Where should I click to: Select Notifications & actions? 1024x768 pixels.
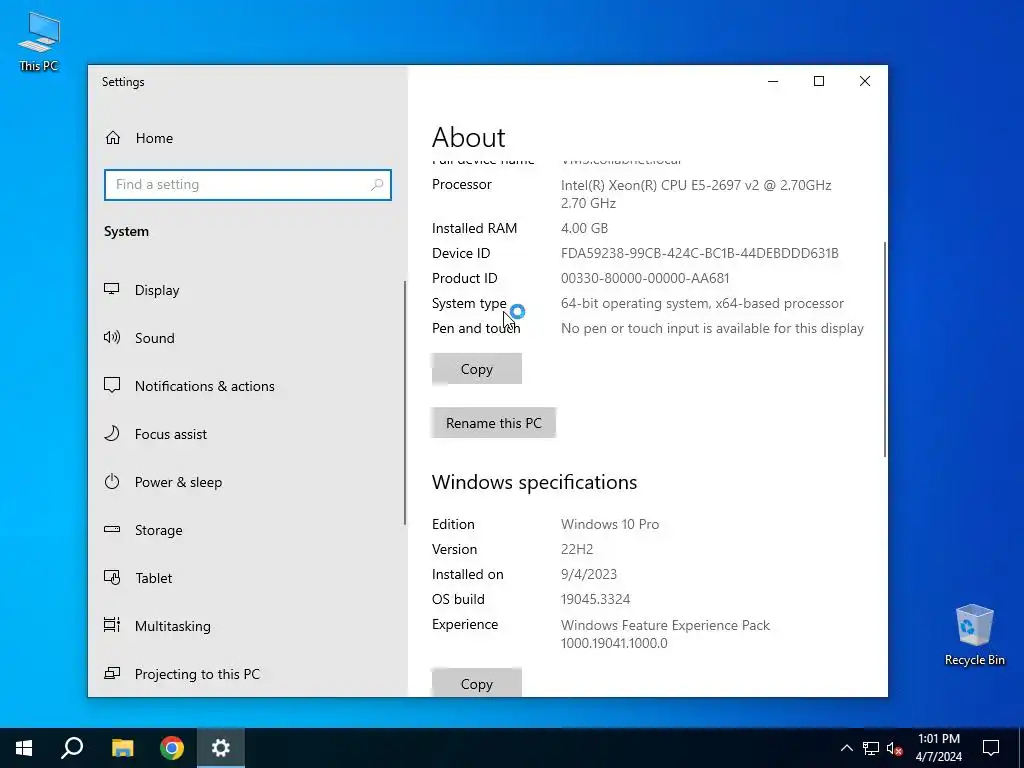click(x=204, y=386)
